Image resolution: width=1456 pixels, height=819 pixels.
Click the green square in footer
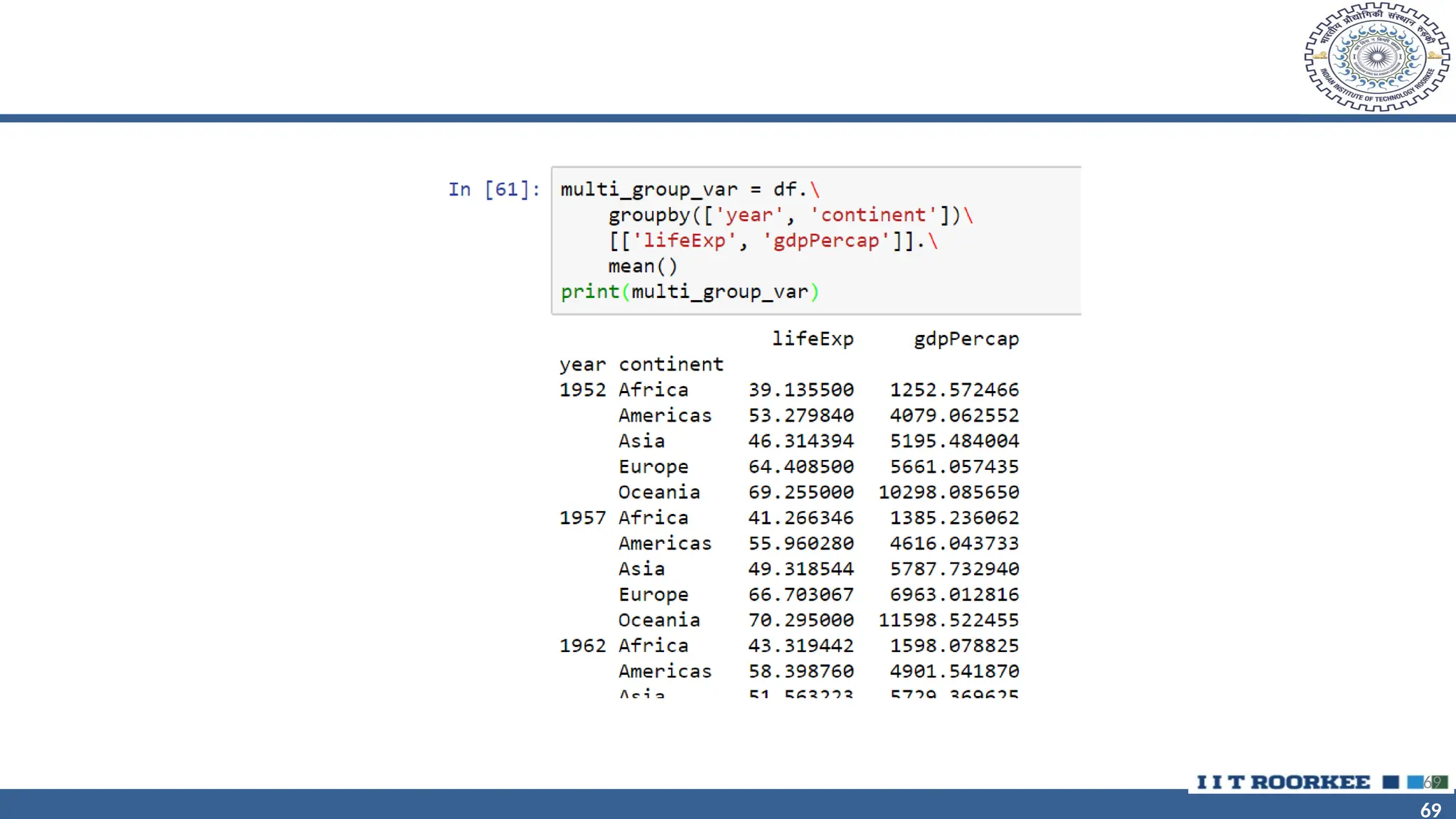point(1440,782)
